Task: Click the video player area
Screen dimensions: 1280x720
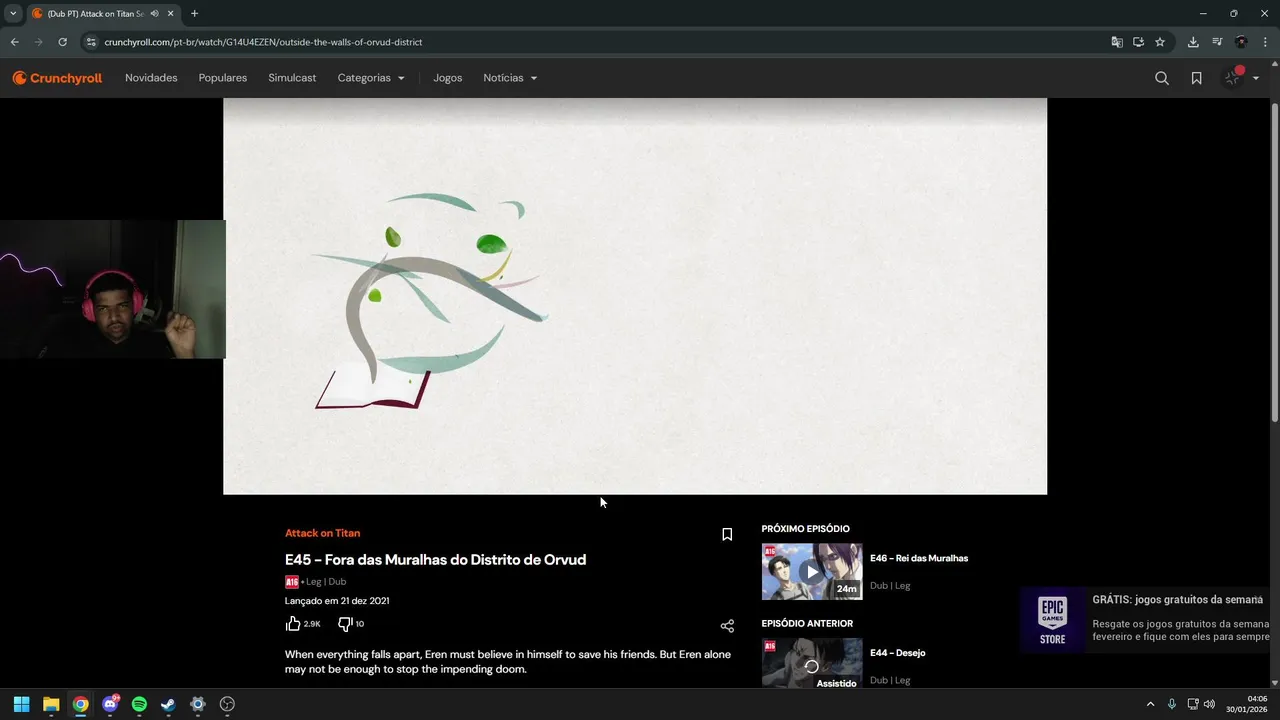Action: coord(635,296)
